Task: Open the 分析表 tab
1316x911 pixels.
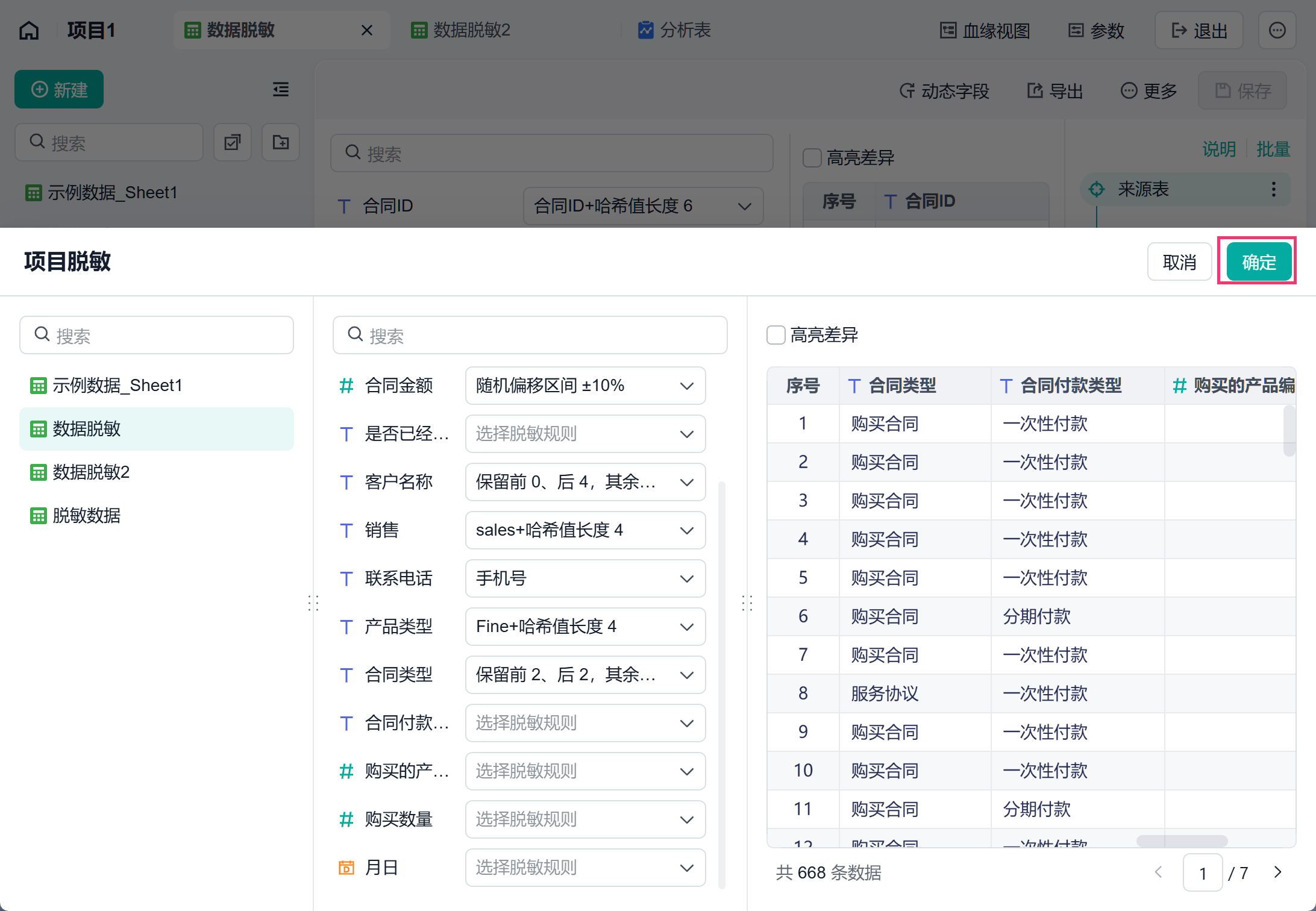Action: pyautogui.click(x=675, y=30)
